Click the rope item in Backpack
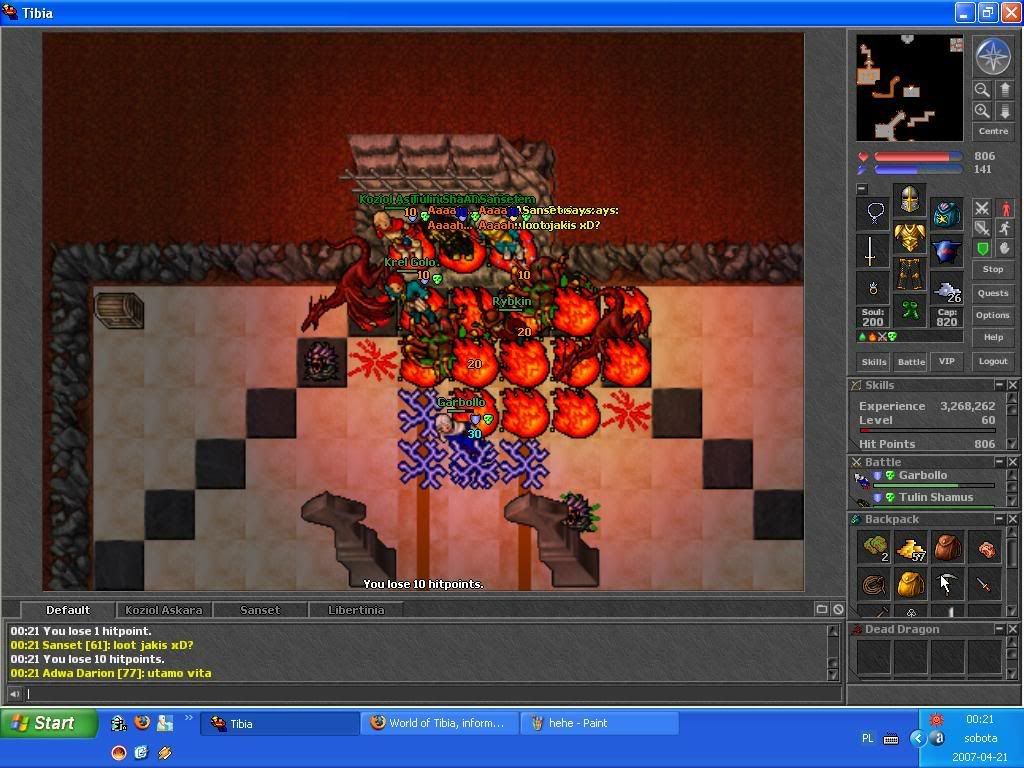Image resolution: width=1024 pixels, height=768 pixels. pyautogui.click(x=874, y=584)
